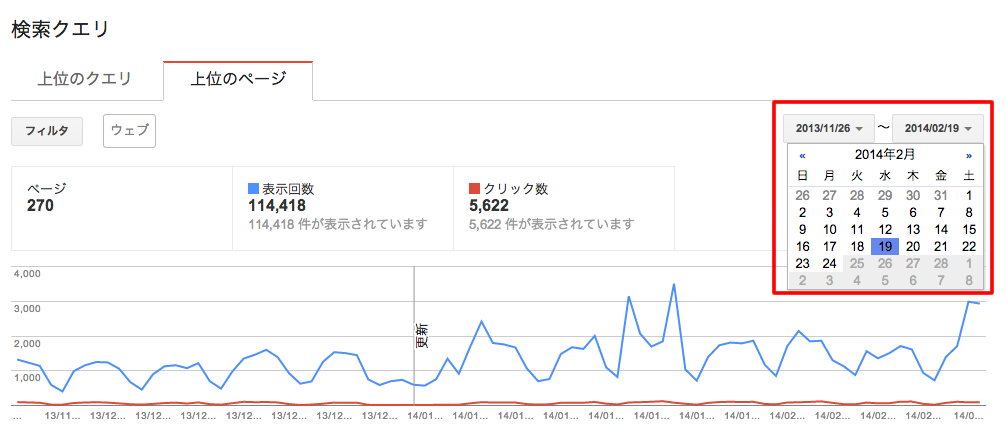Click the ウェブ button

click(x=130, y=130)
